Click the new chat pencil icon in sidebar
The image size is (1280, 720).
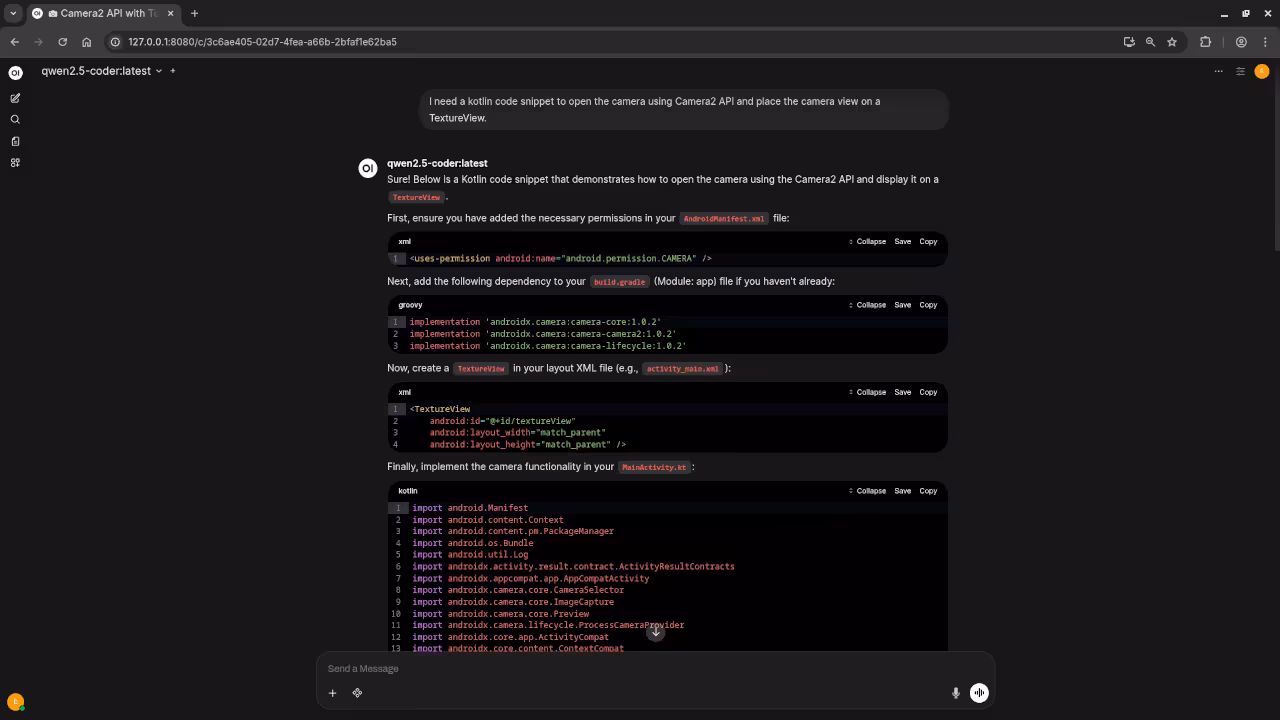click(15, 98)
